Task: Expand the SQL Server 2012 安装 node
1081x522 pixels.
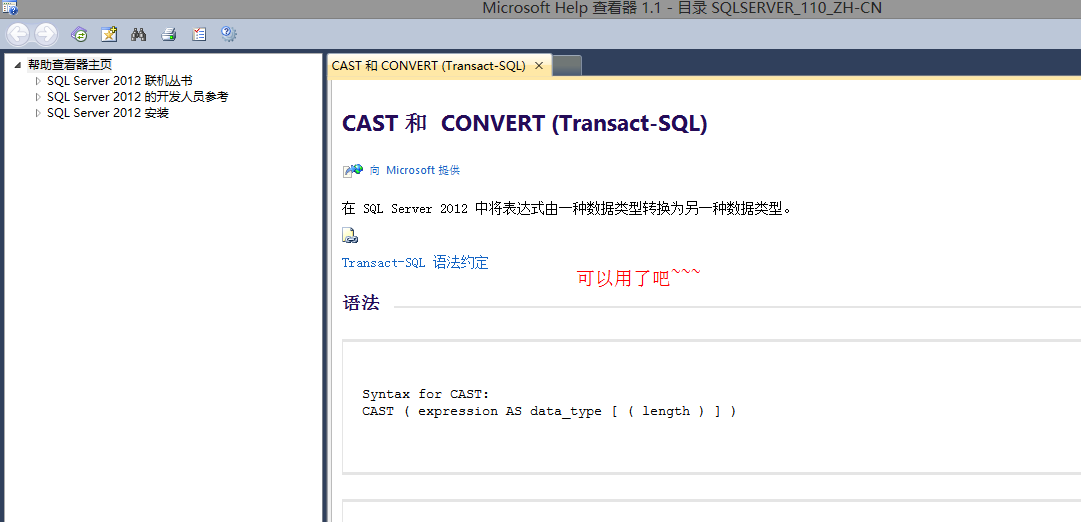Action: click(x=38, y=113)
